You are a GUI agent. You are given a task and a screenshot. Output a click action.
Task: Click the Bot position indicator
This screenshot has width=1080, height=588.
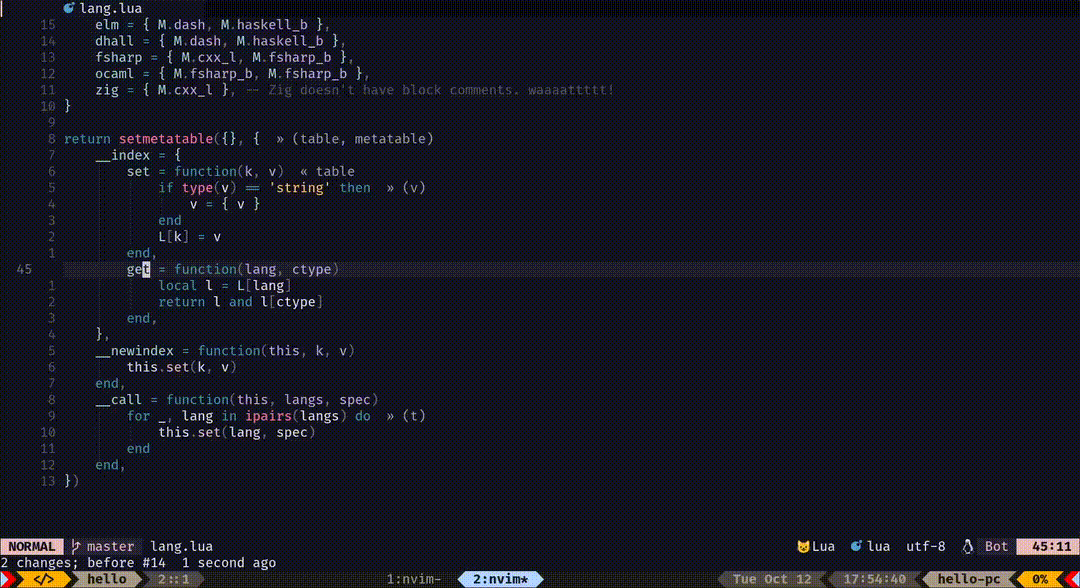pos(996,547)
